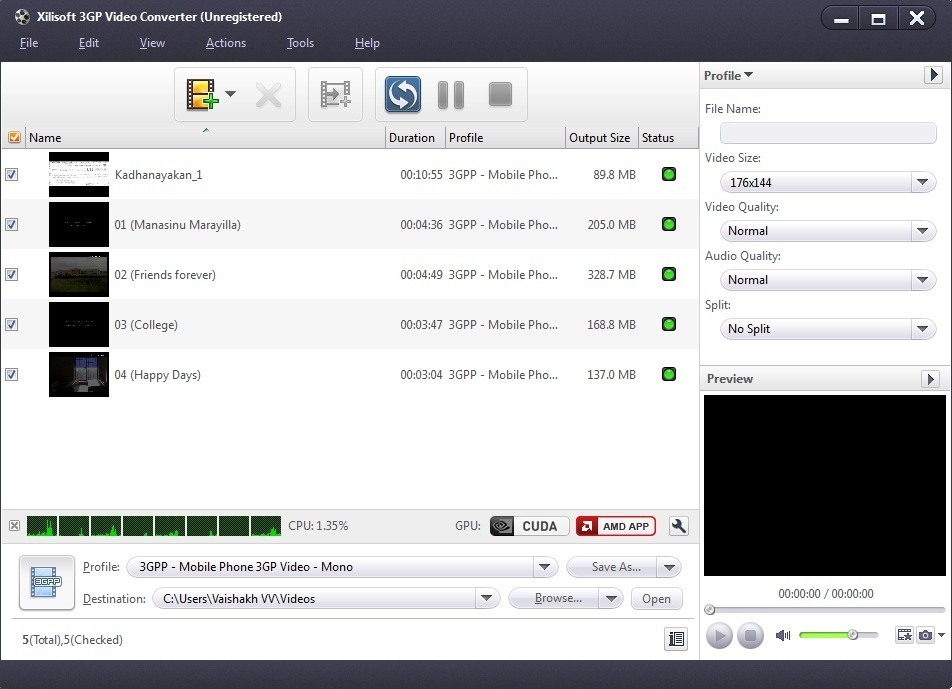Screen dimensions: 952x689
Task: Click the CUDA GPU acceleration badge
Action: 528,525
